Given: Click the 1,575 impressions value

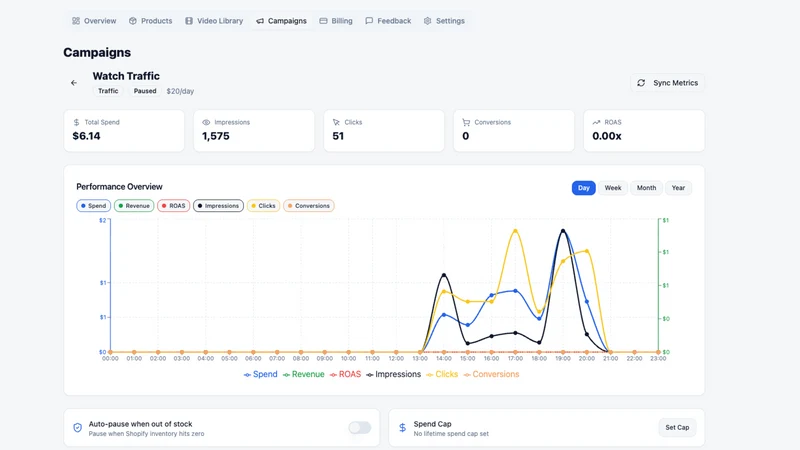Looking at the screenshot, I should [216, 136].
